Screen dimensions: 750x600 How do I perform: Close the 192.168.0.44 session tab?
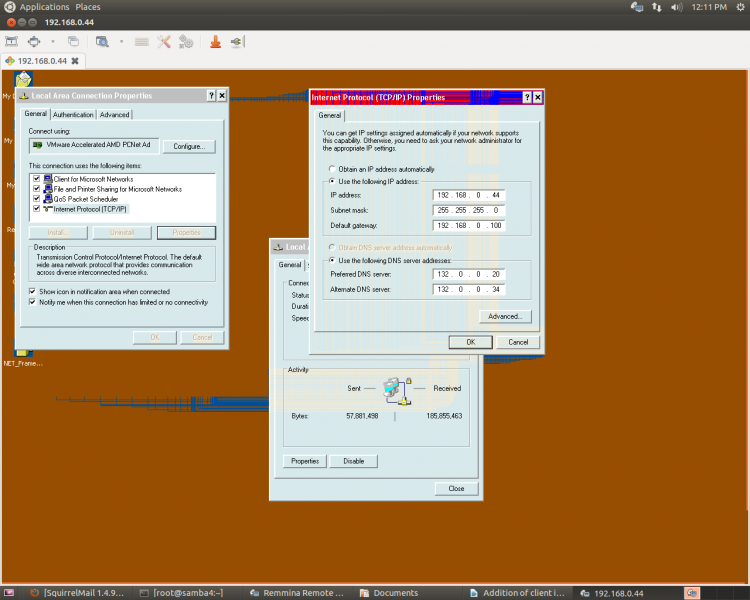[75, 61]
